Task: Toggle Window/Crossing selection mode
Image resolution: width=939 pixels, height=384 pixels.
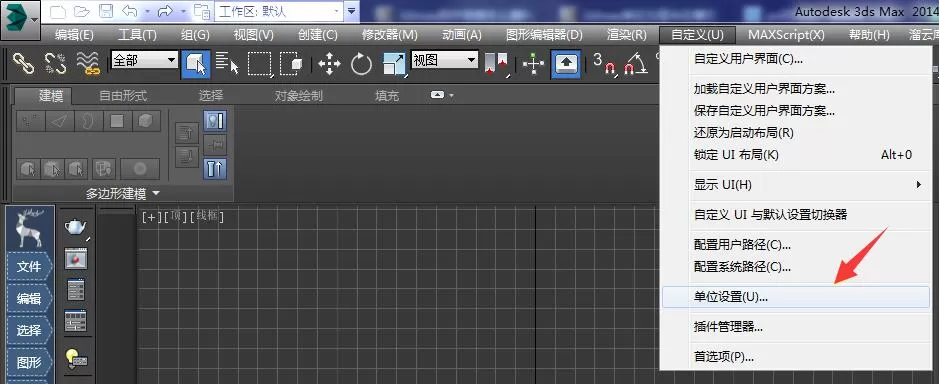Action: (x=291, y=64)
